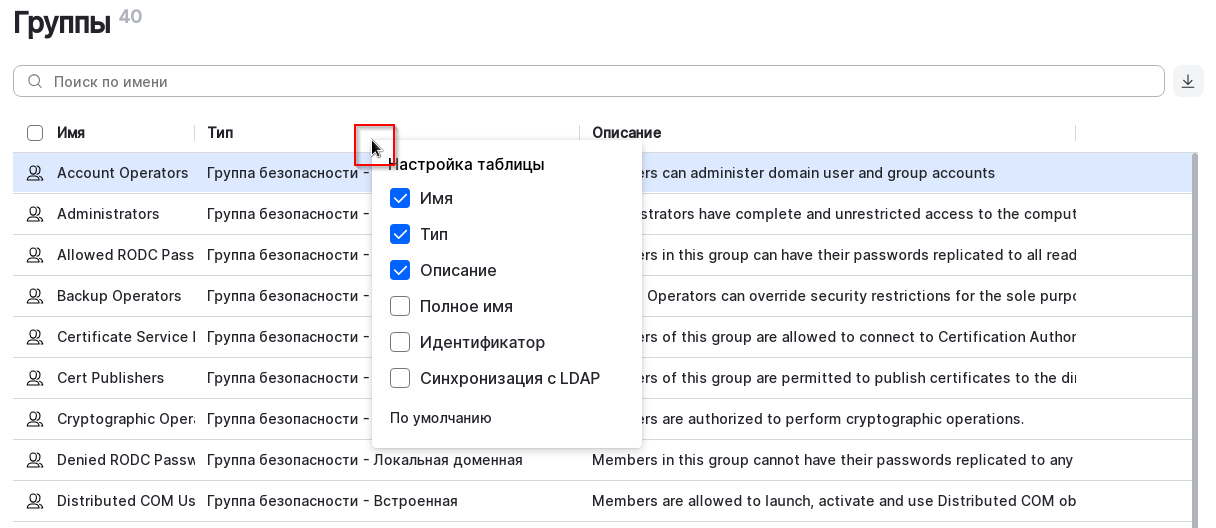Screen dimensions: 1216x528
Task: Sort by the Имя column header
Action: (71, 133)
